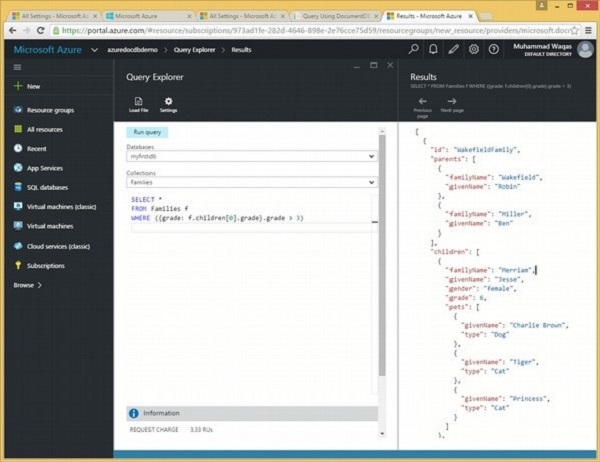600x462 pixels.
Task: Open SQL databases in sidebar
Action: (48, 187)
